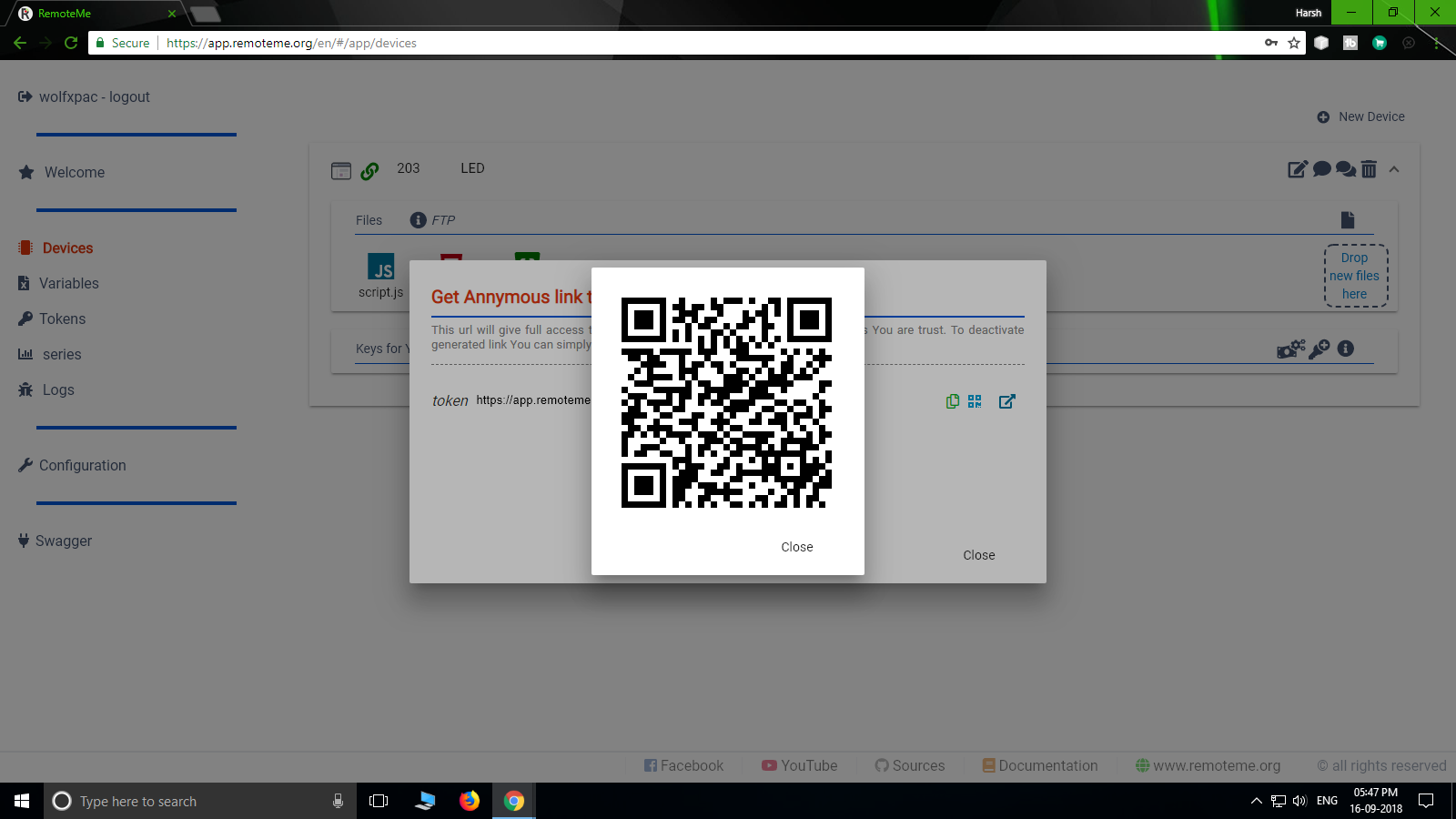Go back in browser
Screen dimensions: 1456x819
coord(20,43)
